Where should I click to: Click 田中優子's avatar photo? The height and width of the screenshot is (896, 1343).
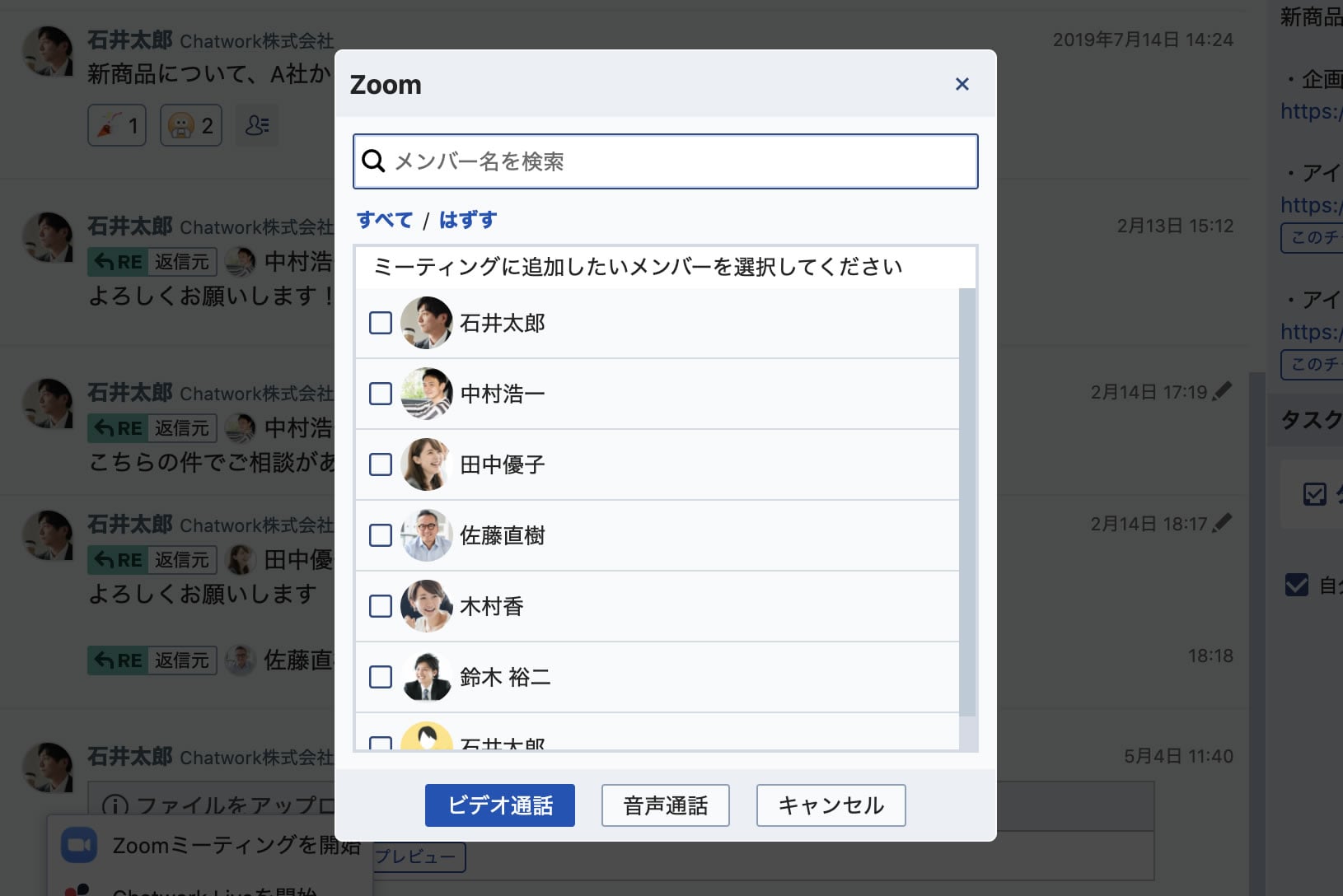426,464
